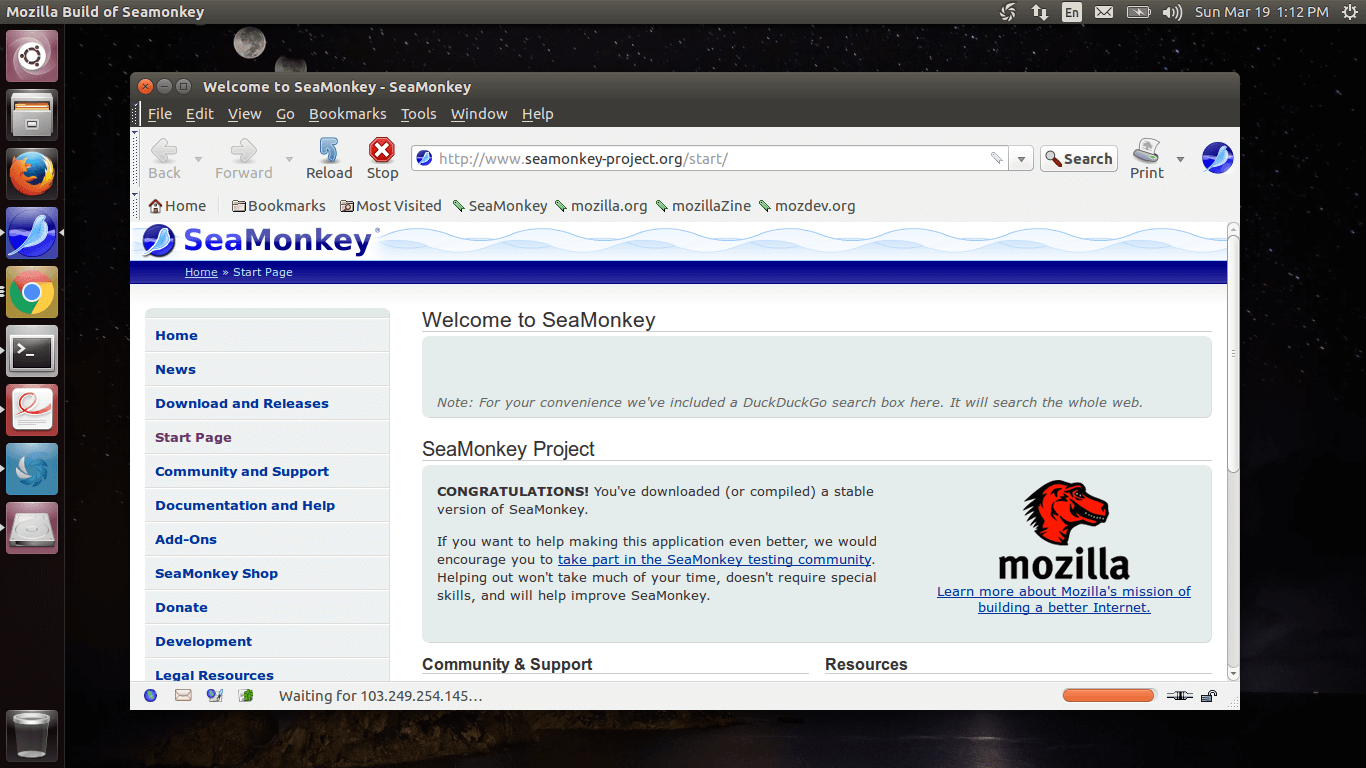Launch Google Chrome from the dock
Image resolution: width=1366 pixels, height=768 pixels.
(32, 292)
